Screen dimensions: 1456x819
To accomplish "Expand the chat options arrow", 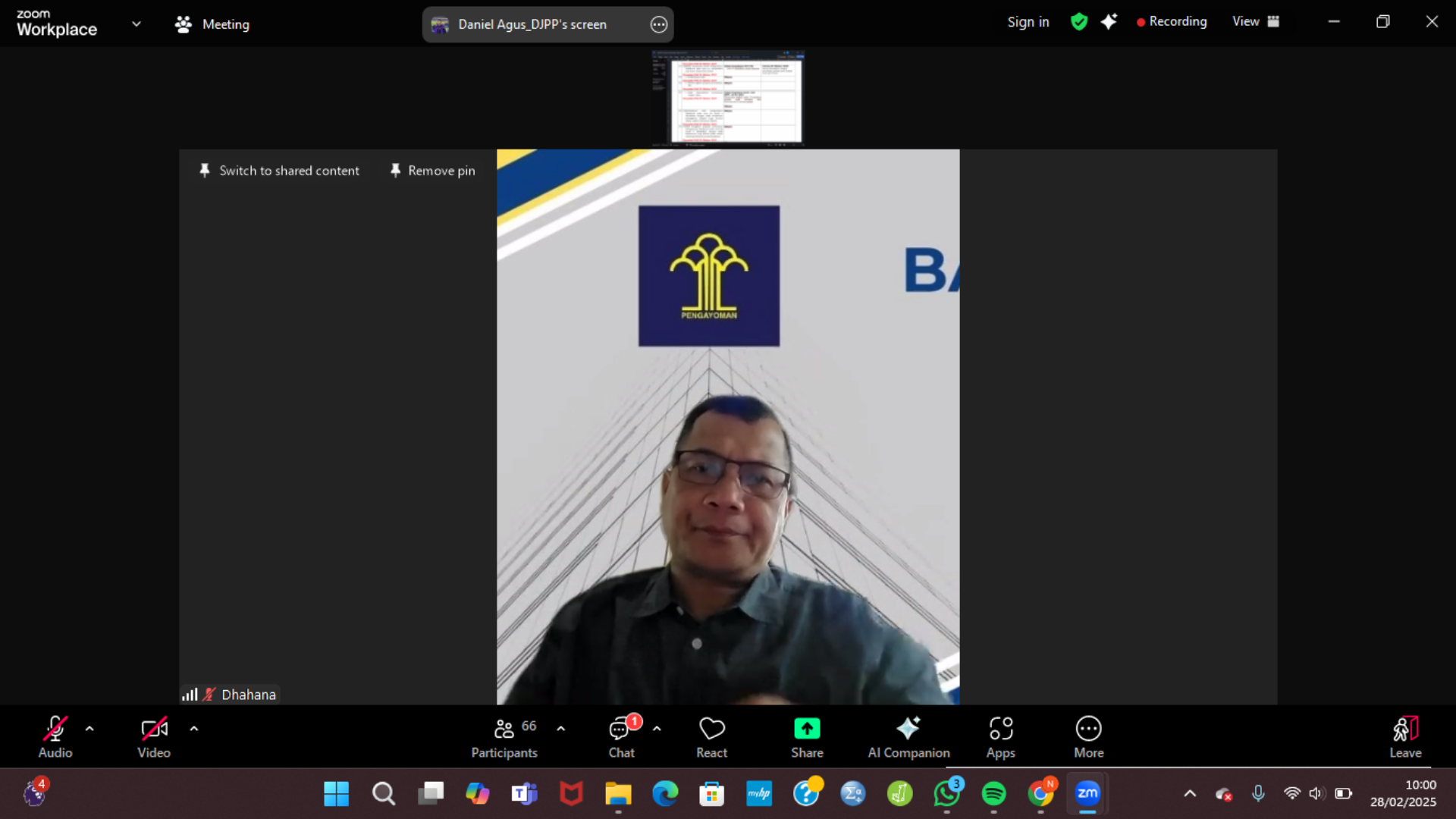I will (657, 729).
